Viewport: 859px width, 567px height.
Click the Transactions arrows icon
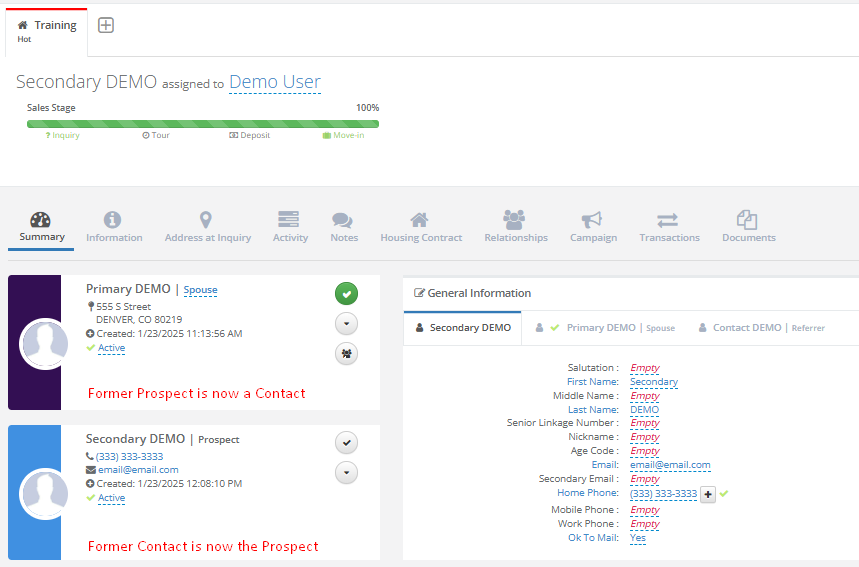coord(667,220)
